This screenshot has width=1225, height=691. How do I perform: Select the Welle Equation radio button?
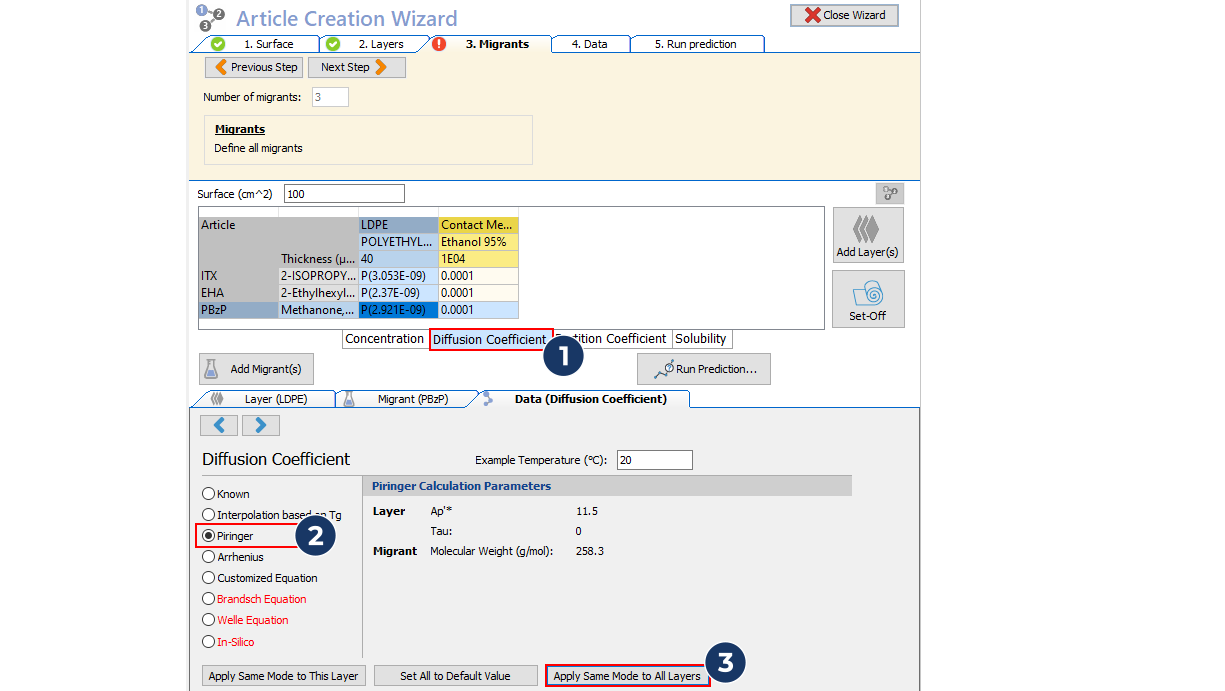pos(209,620)
